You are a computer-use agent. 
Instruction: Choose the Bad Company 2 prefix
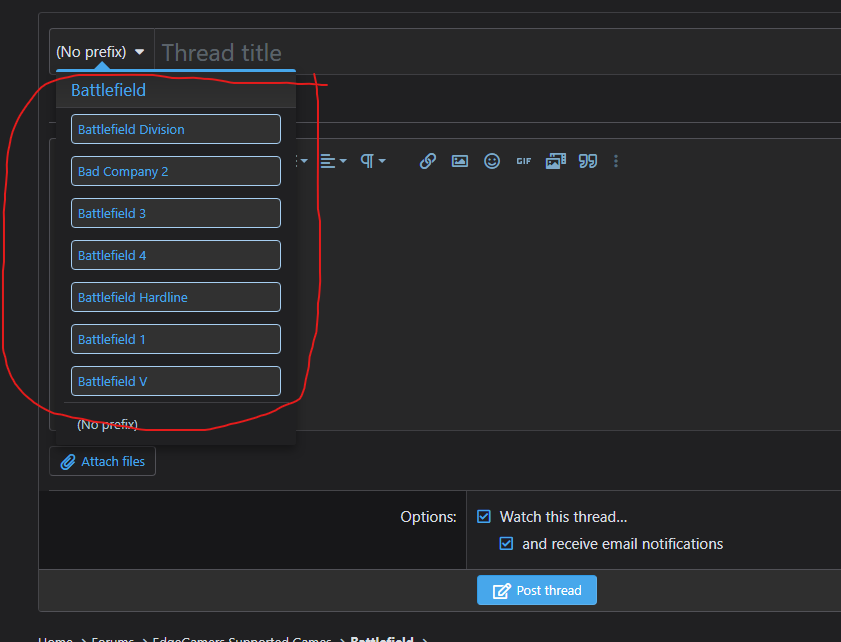[x=176, y=171]
